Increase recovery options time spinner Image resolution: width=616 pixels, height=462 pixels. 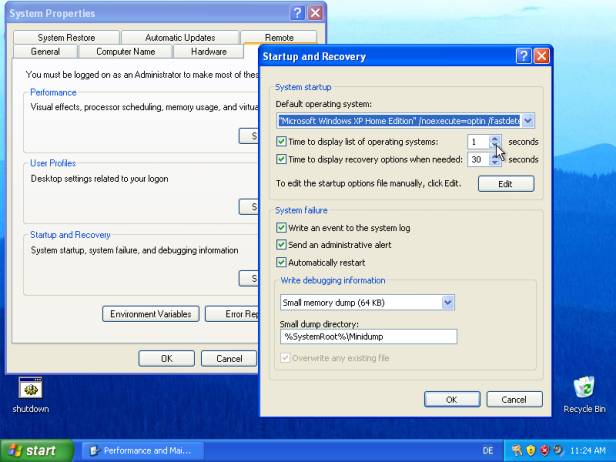point(495,156)
